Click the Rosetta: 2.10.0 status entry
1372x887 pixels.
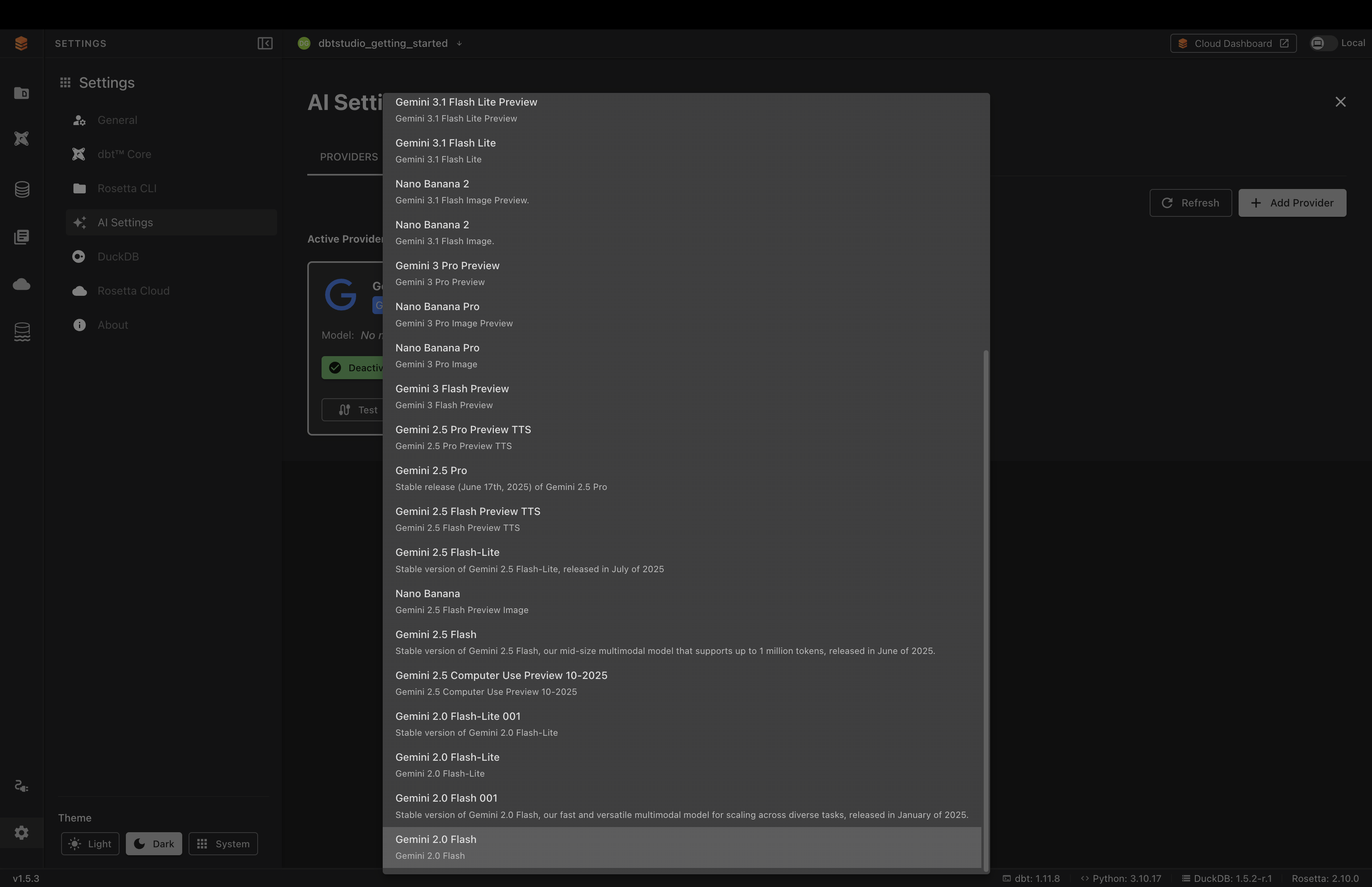tap(1325, 878)
